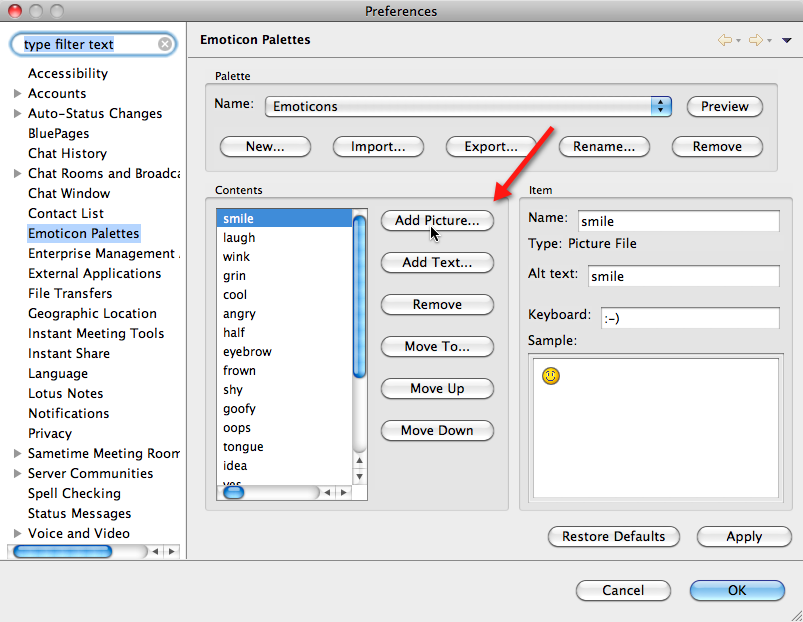
Task: Open Status Messages preferences
Action: pyautogui.click(x=79, y=513)
